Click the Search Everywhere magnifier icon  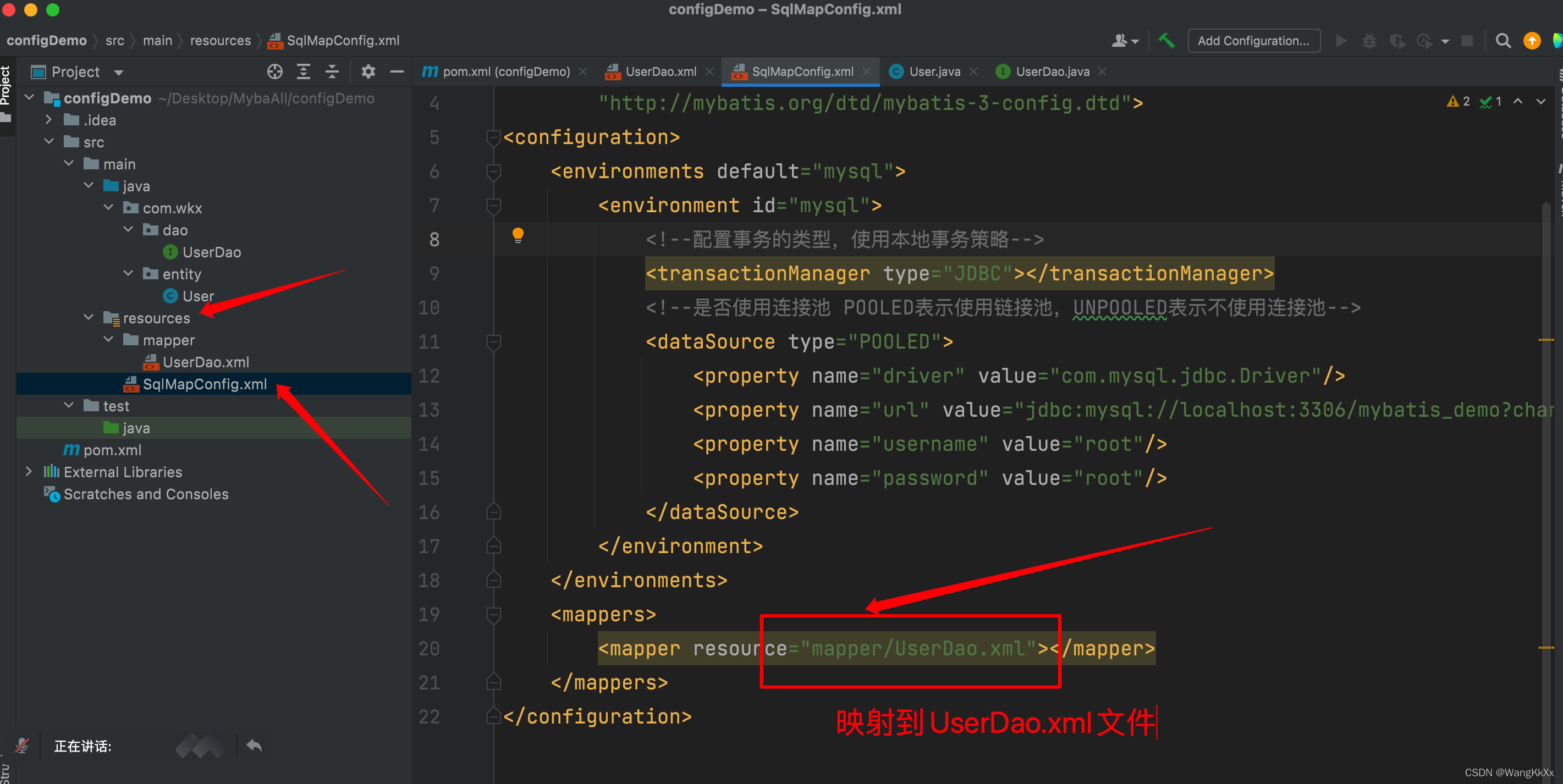[x=1503, y=41]
